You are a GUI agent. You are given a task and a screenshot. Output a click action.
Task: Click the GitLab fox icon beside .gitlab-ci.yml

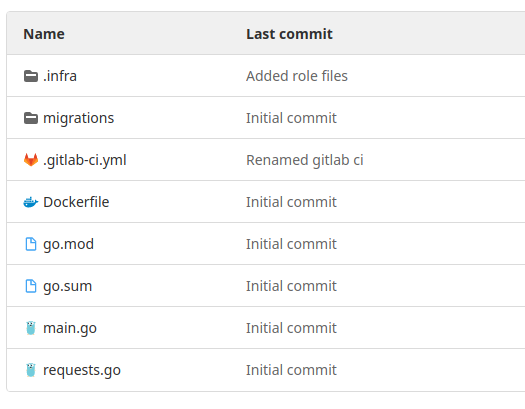point(31,160)
